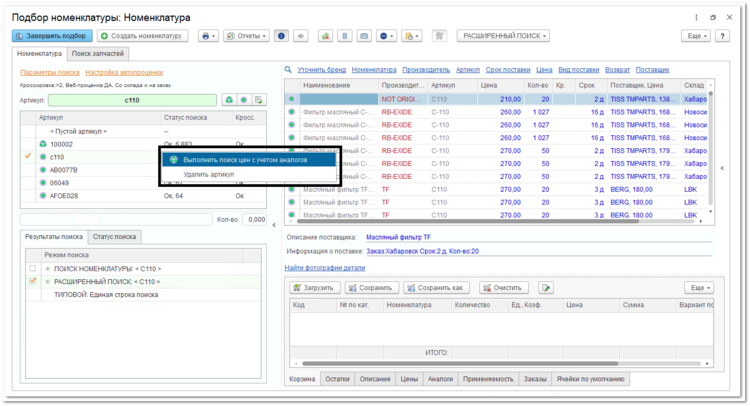750x406 pixels.
Task: Open Настройка автопроценки link
Action: 124,72
